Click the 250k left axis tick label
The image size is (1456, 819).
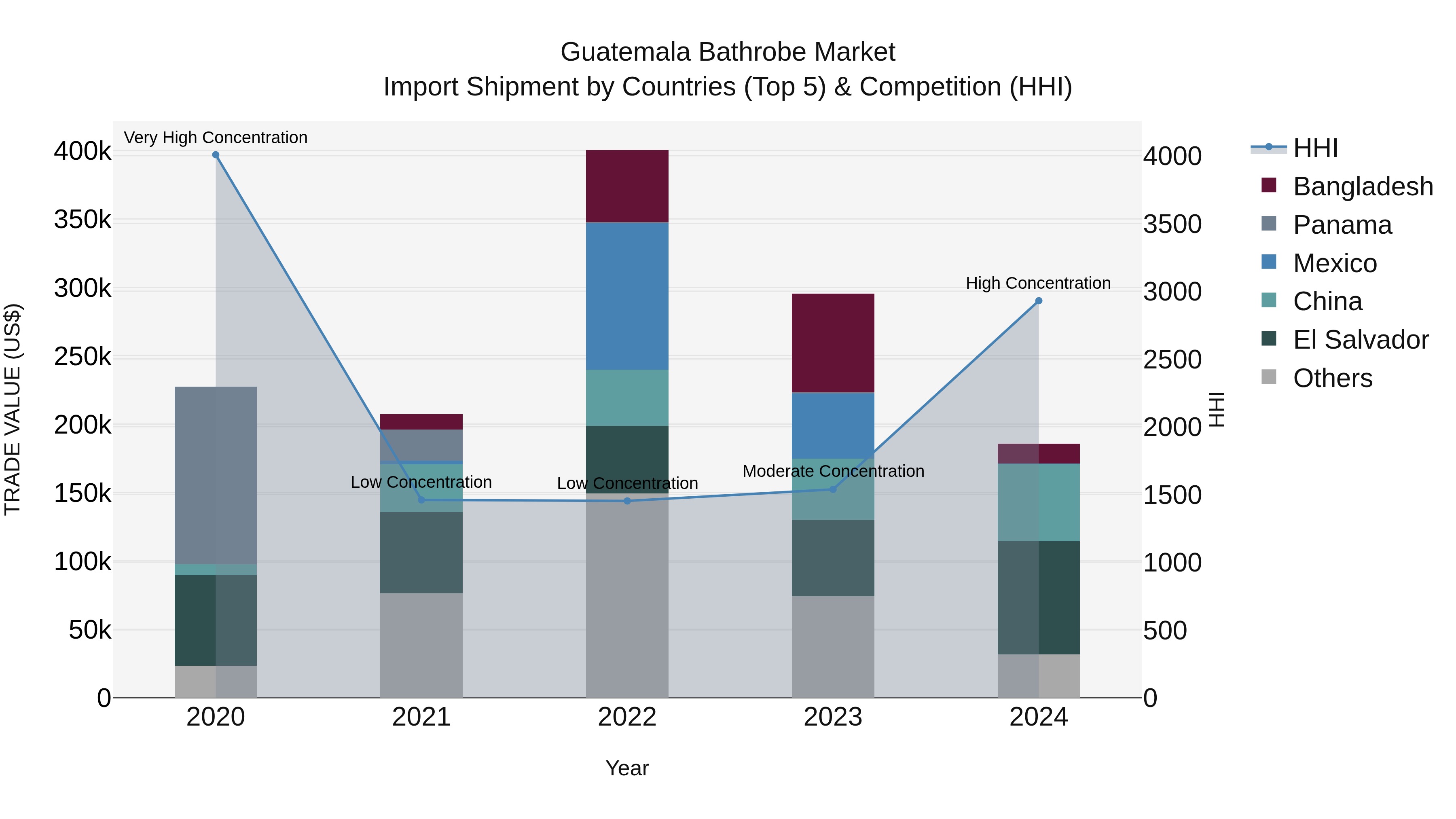tap(83, 356)
